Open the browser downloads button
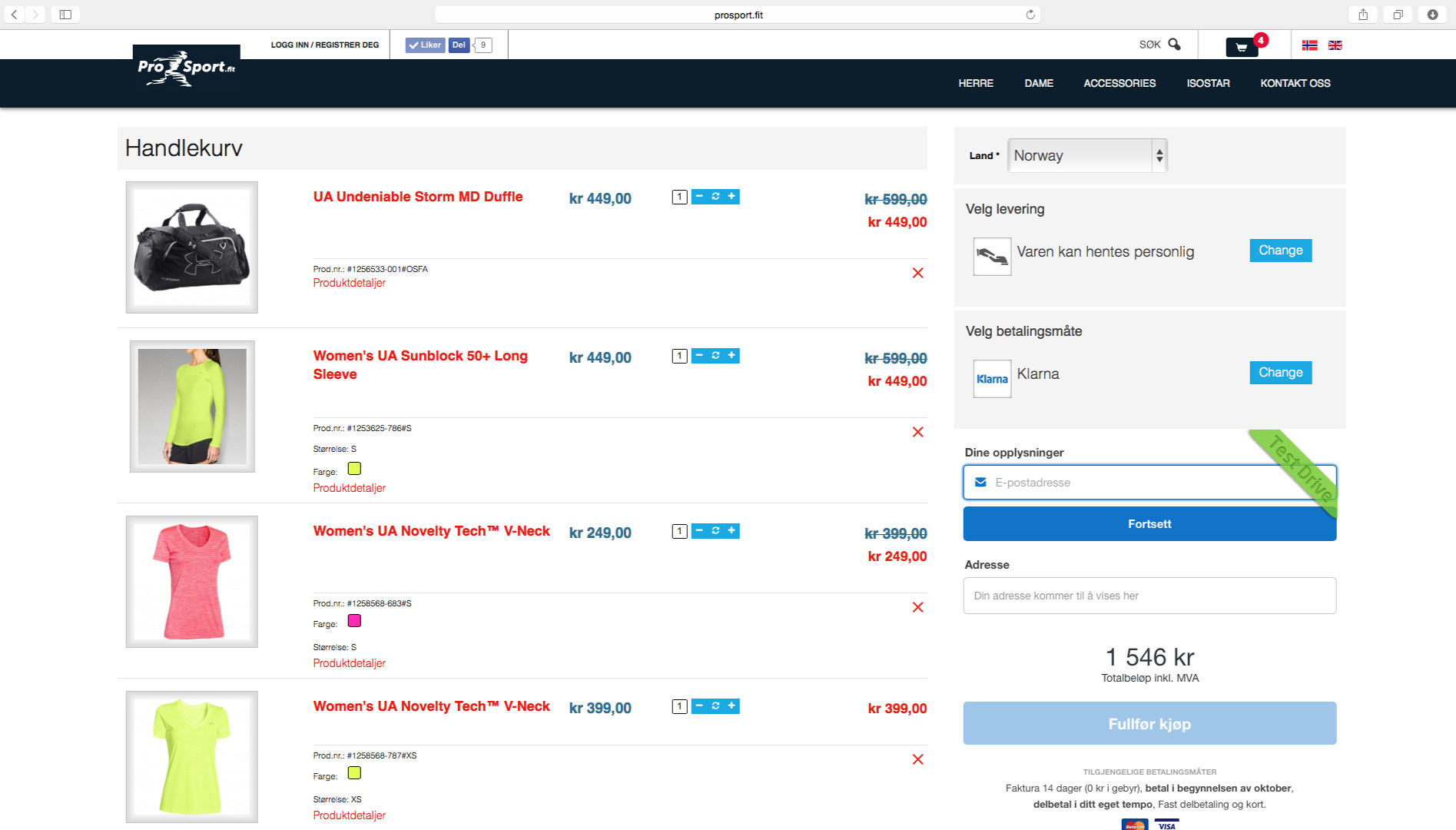 point(1433,15)
